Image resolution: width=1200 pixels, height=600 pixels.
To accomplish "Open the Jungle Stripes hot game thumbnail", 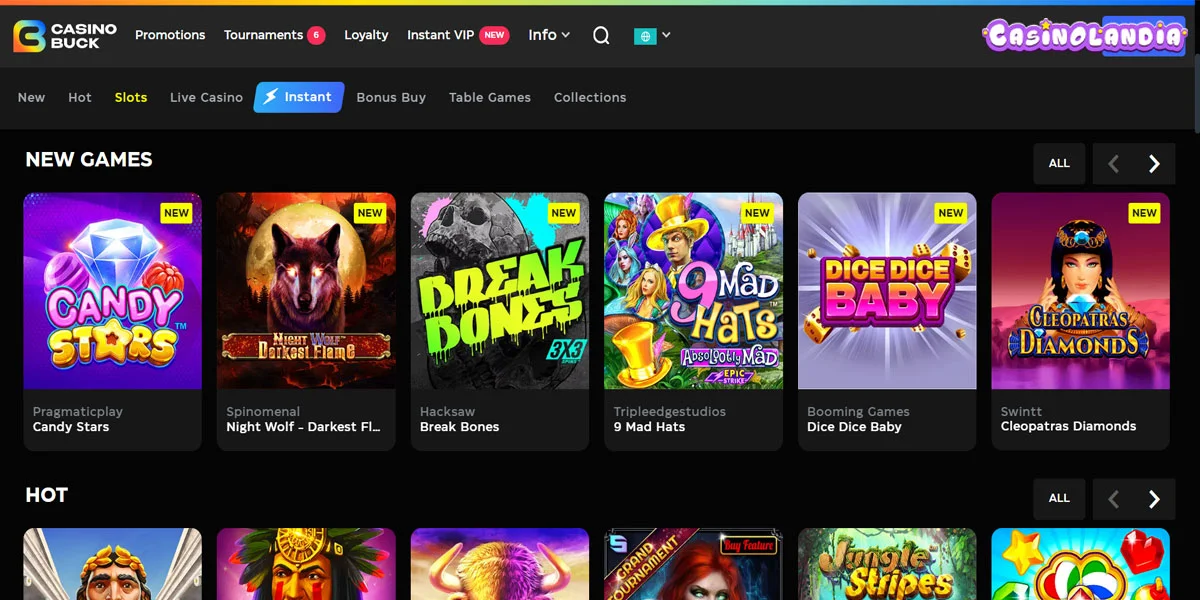I will pos(887,564).
